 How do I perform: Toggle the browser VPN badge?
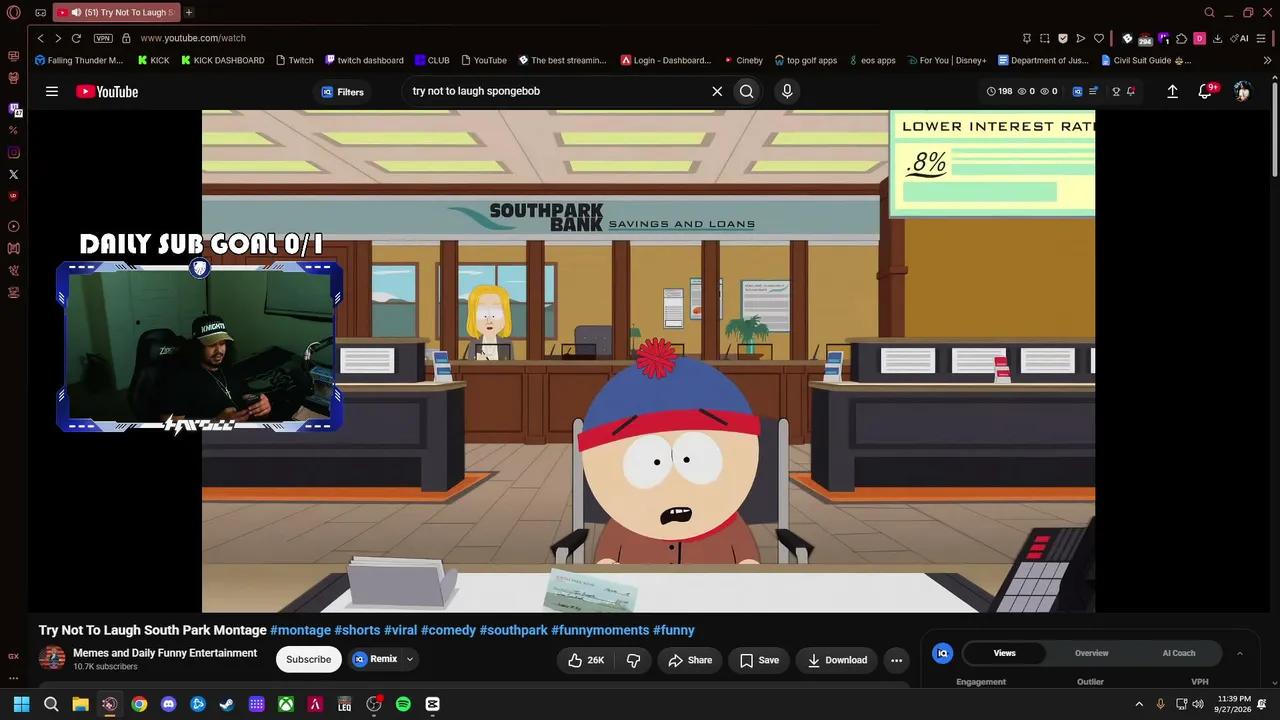[103, 38]
